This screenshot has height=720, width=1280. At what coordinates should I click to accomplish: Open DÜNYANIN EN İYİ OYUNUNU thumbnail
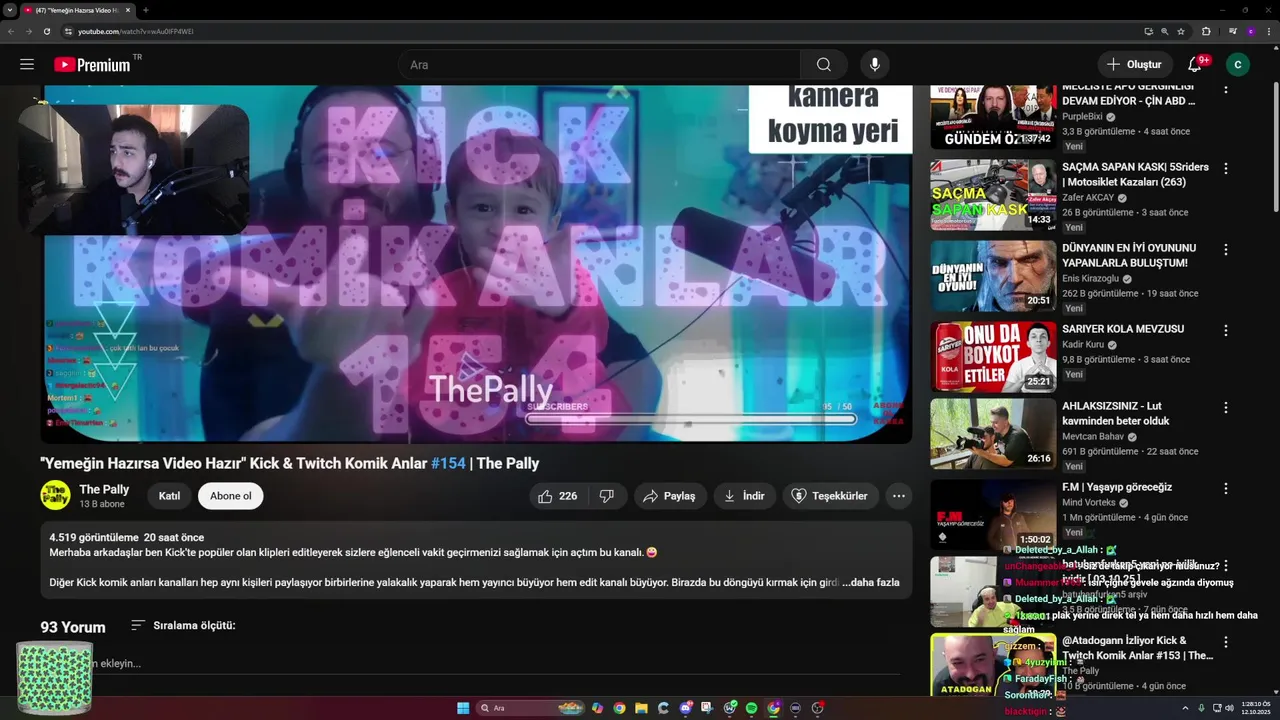coord(993,275)
